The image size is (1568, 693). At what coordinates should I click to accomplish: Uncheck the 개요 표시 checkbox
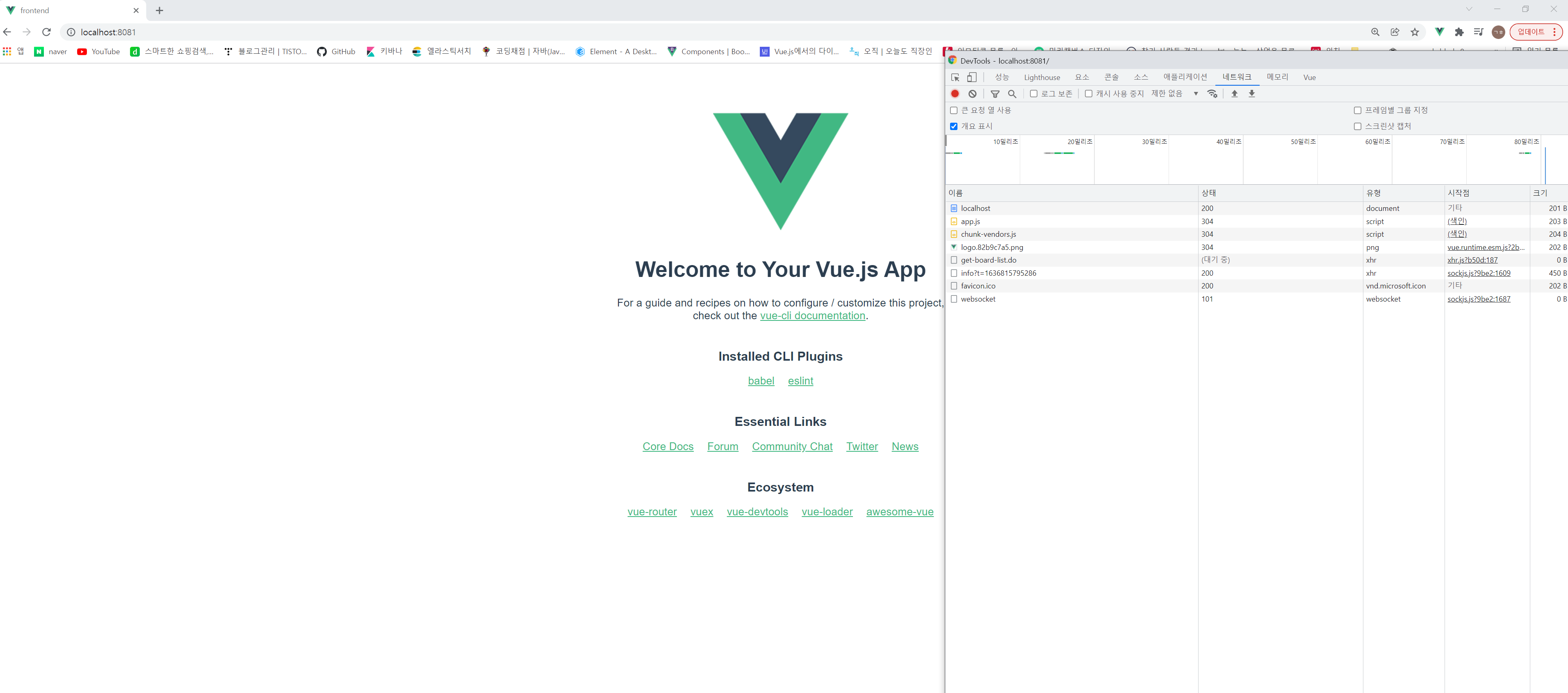[x=954, y=127]
